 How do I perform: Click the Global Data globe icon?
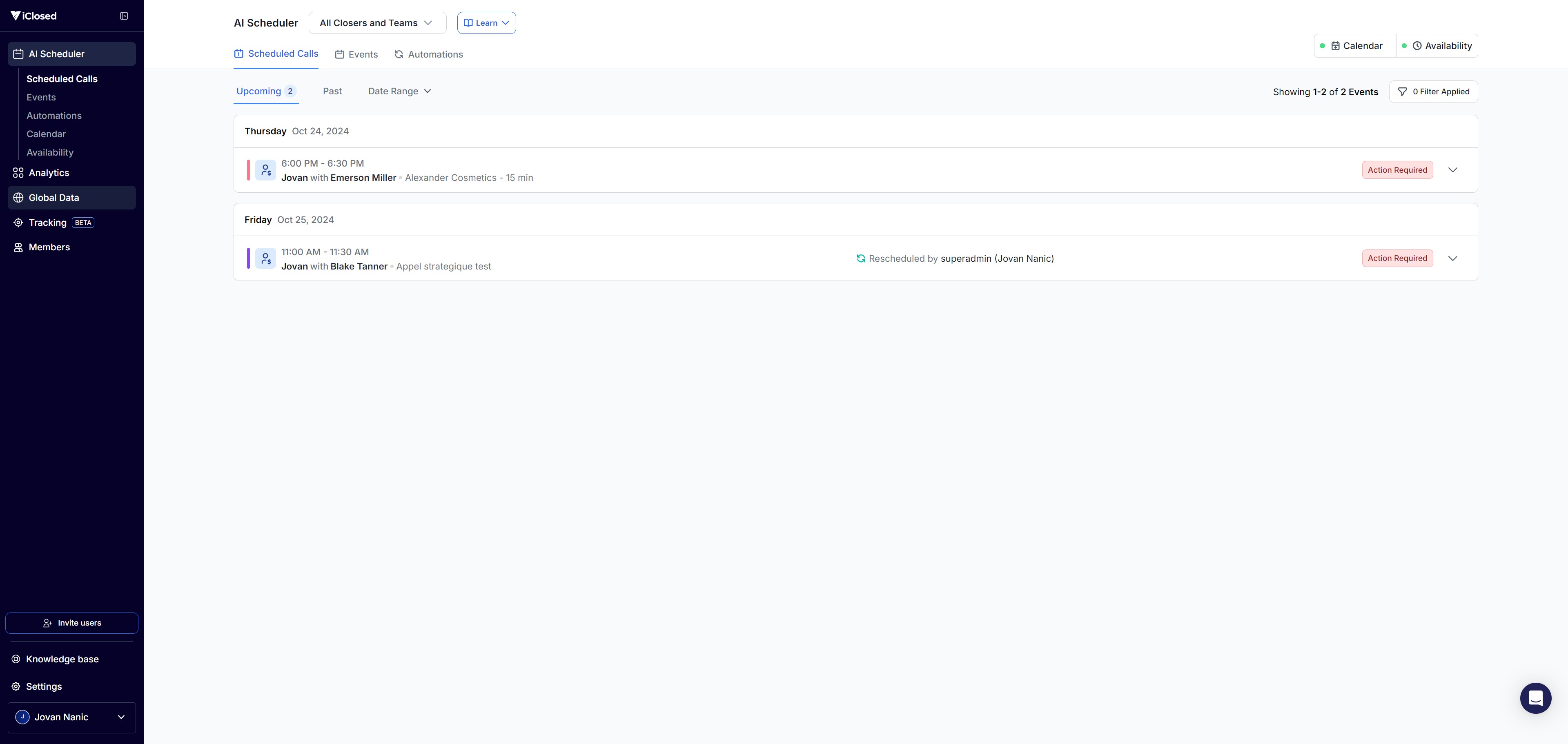18,198
